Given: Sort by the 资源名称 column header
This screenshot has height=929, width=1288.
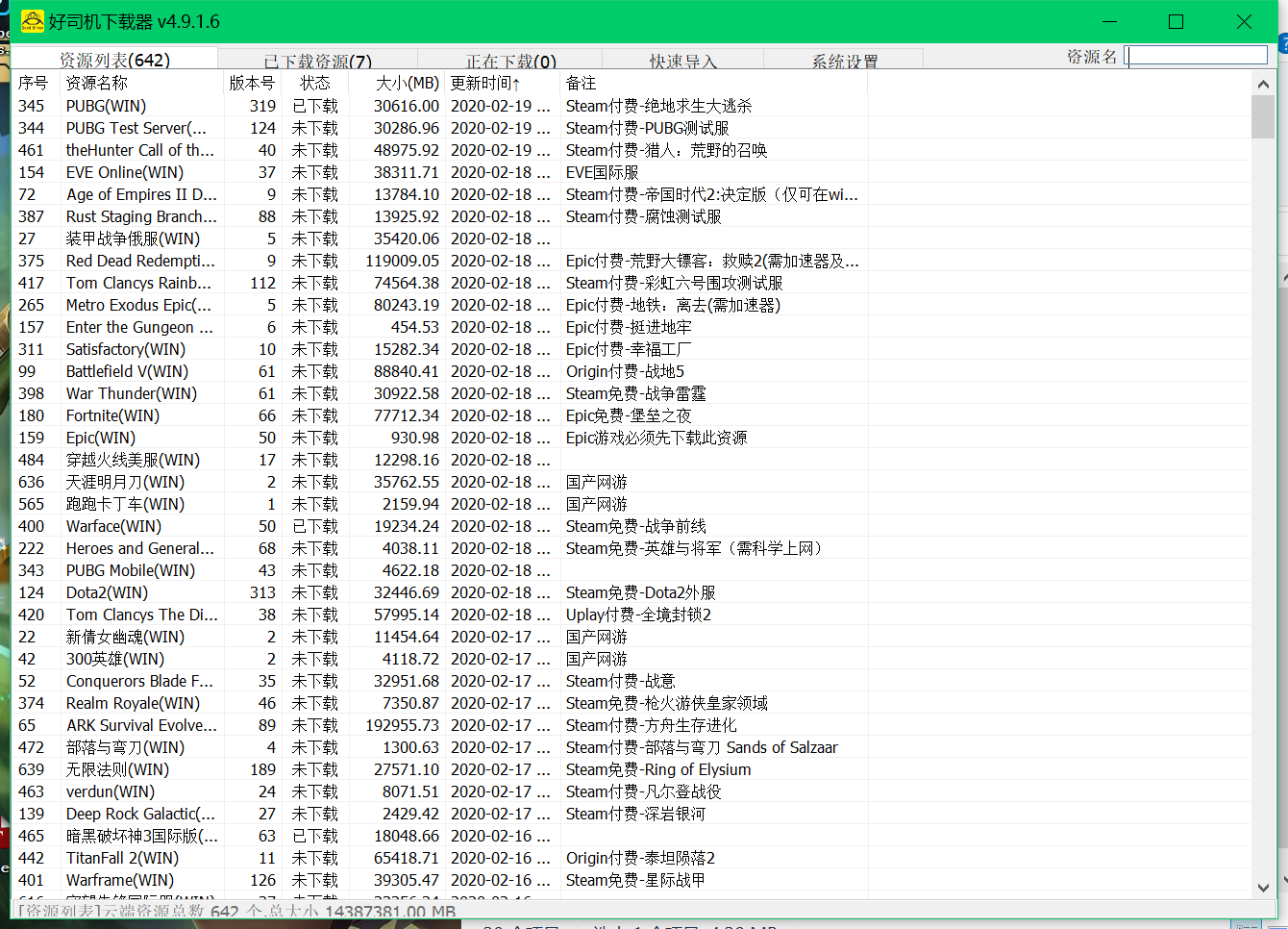Looking at the screenshot, I should pyautogui.click(x=142, y=83).
